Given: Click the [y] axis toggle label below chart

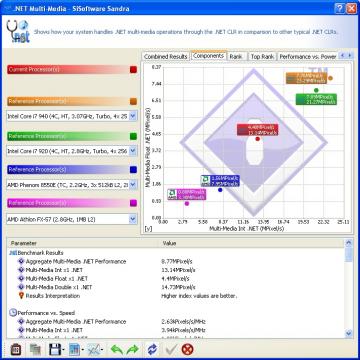Looking at the screenshot, I should (x=148, y=229).
